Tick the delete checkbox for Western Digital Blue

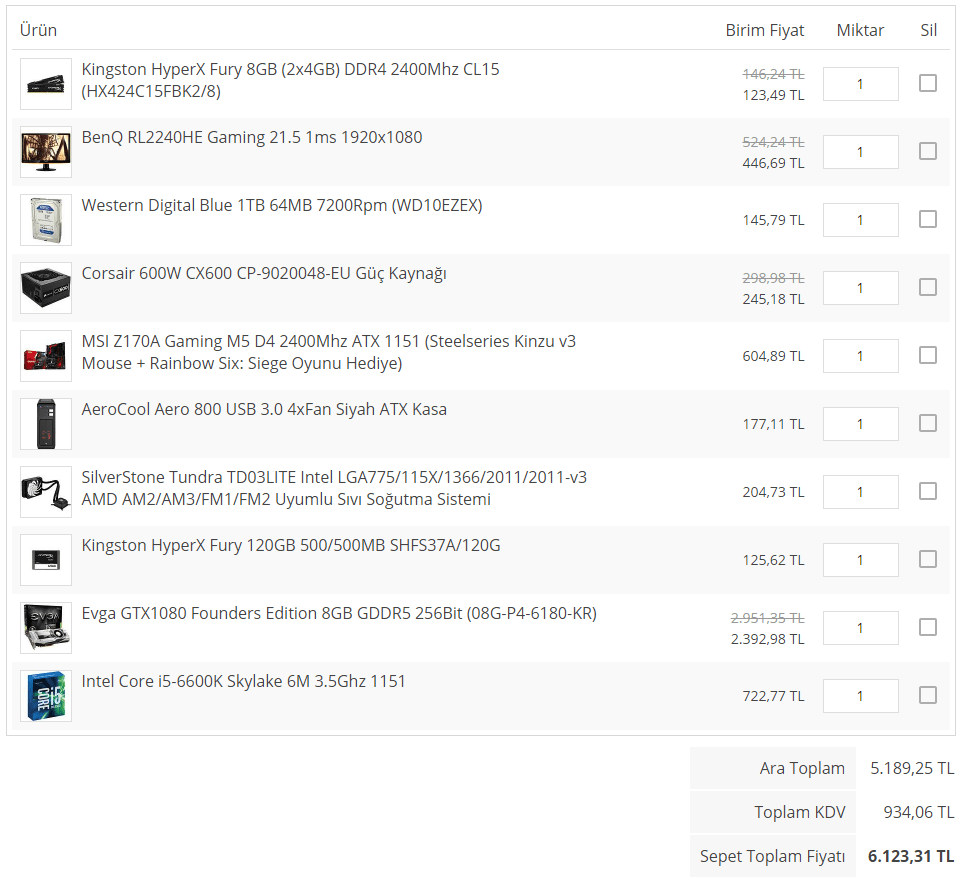[927, 219]
